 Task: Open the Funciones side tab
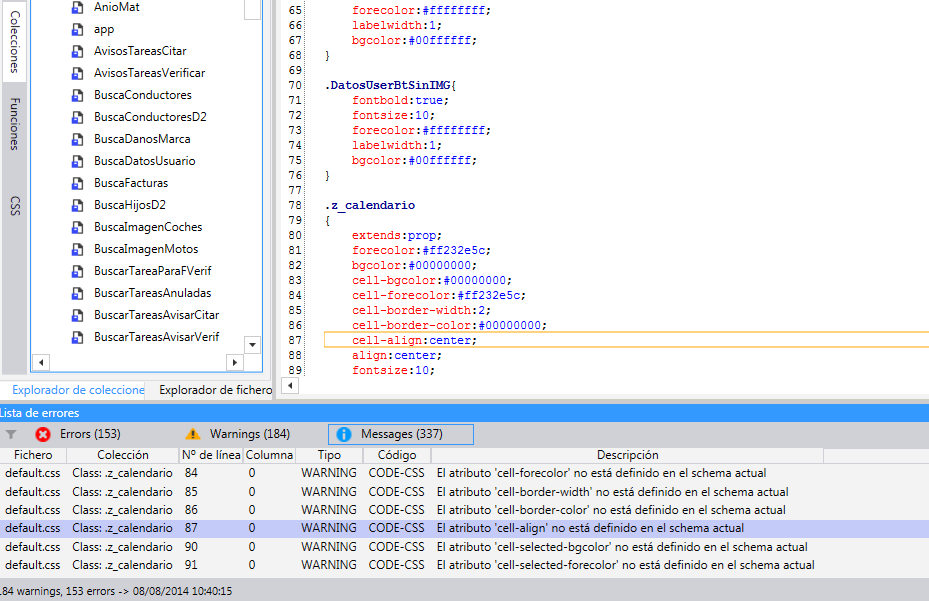pyautogui.click(x=15, y=124)
